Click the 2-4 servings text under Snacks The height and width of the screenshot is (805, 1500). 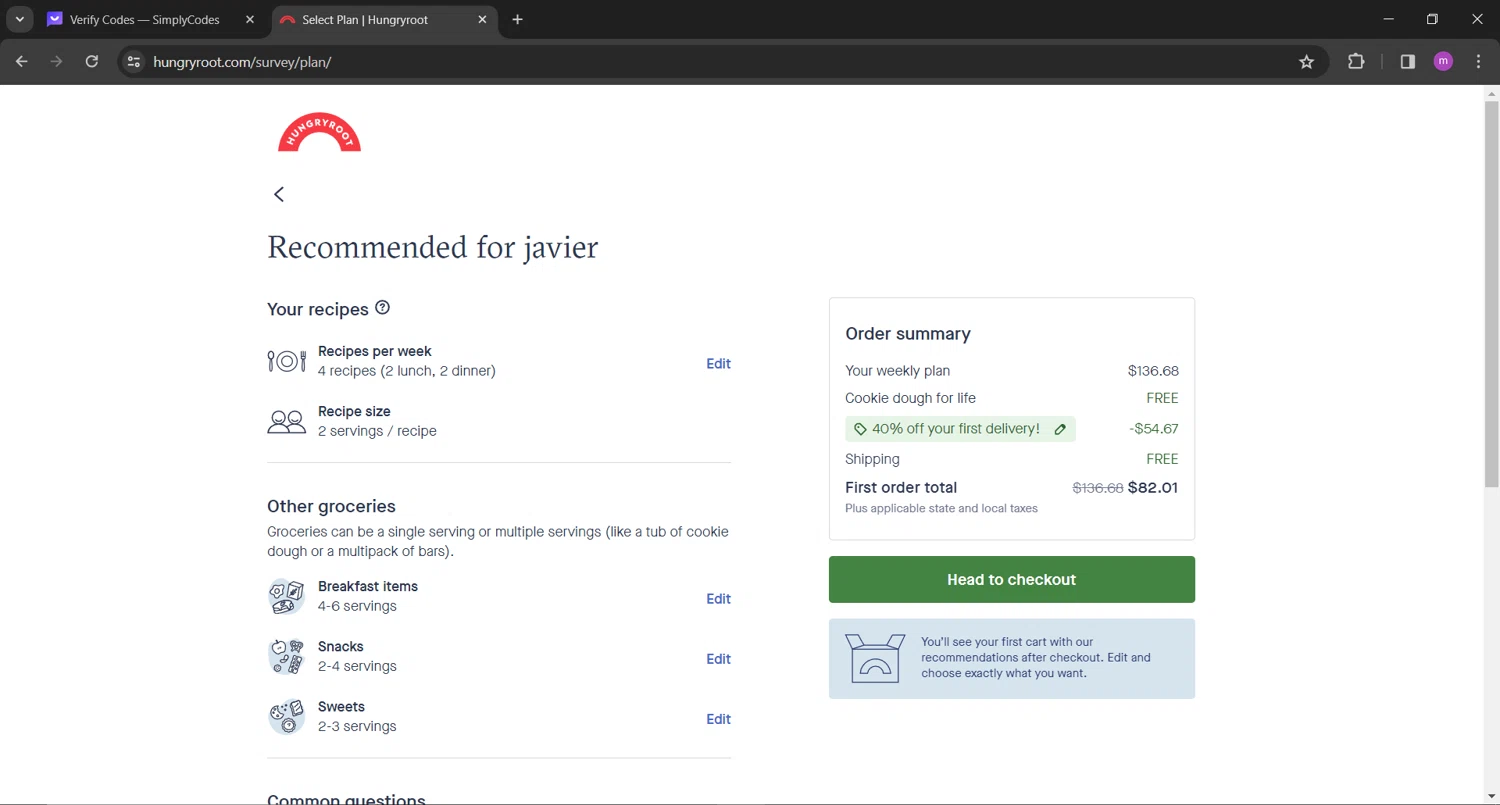(357, 666)
